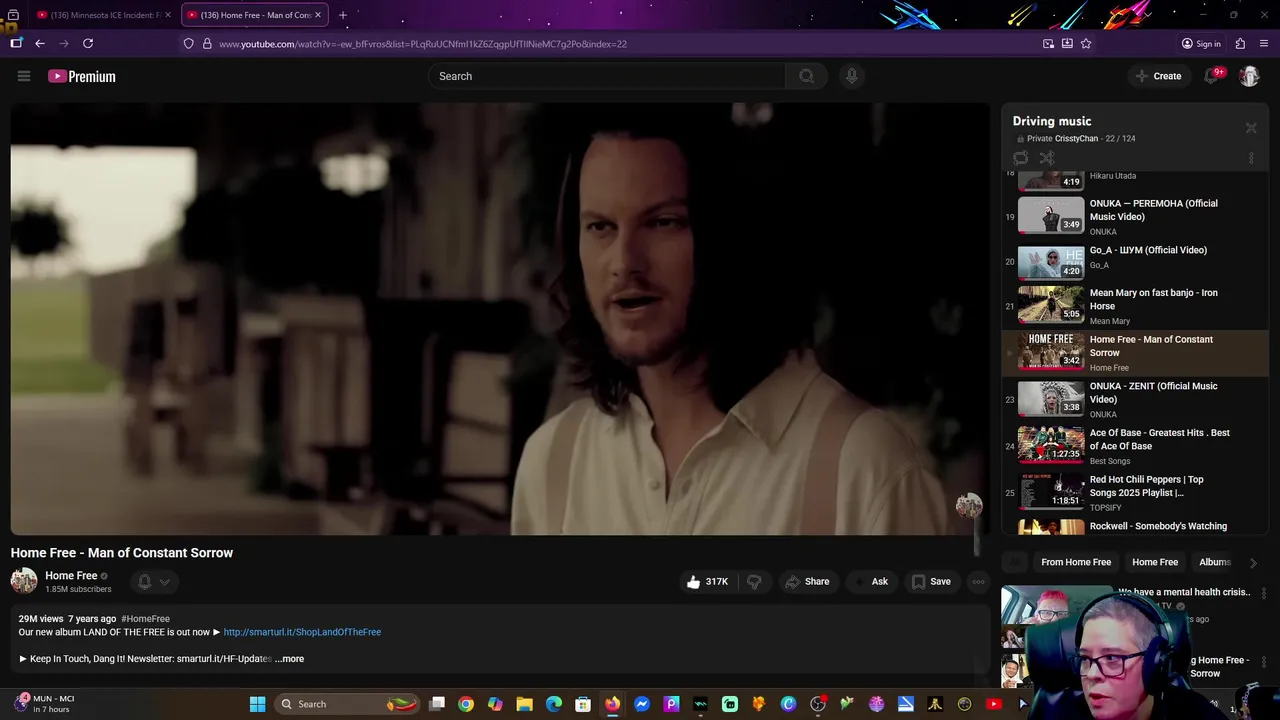The width and height of the screenshot is (1280, 720).
Task: Select the From Home Free chip
Action: 1076,562
